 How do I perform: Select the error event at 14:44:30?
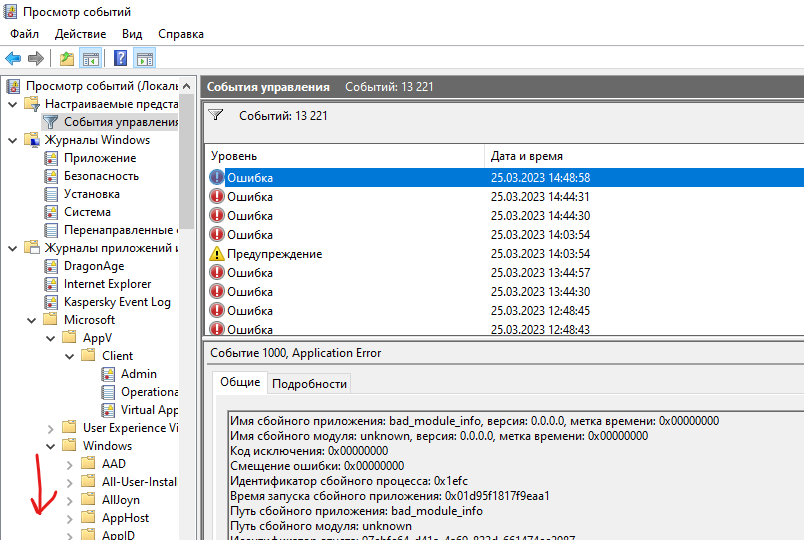tap(505, 215)
